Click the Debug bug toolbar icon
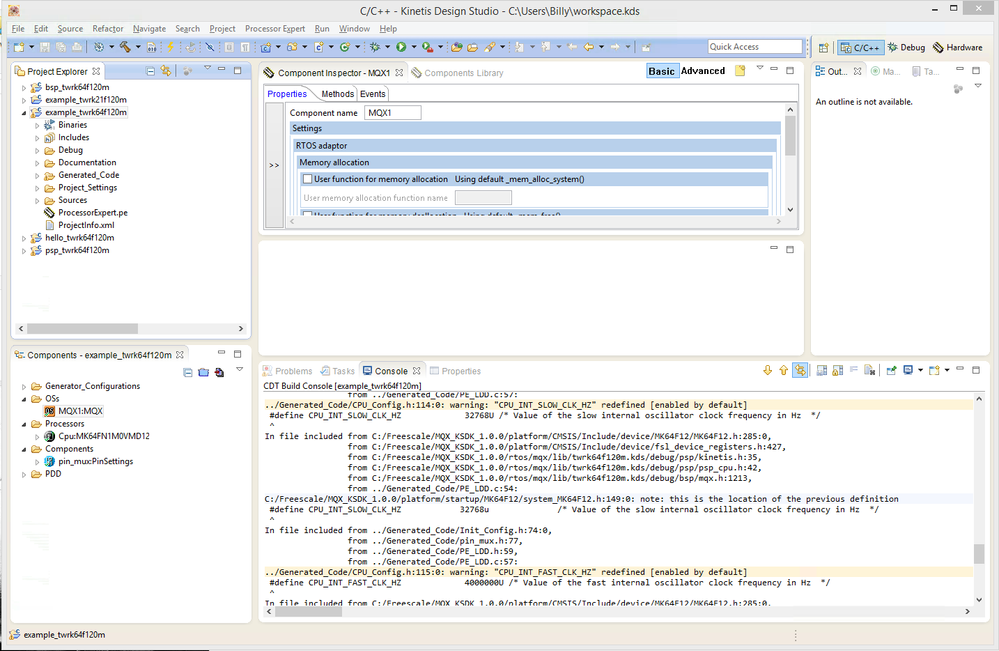The width and height of the screenshot is (999, 651). pyautogui.click(x=375, y=47)
